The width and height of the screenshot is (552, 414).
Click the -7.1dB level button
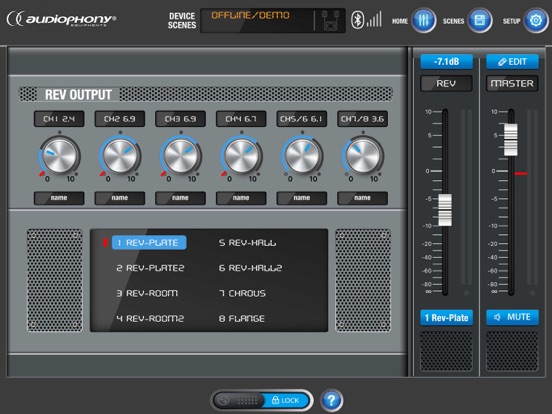pos(446,62)
